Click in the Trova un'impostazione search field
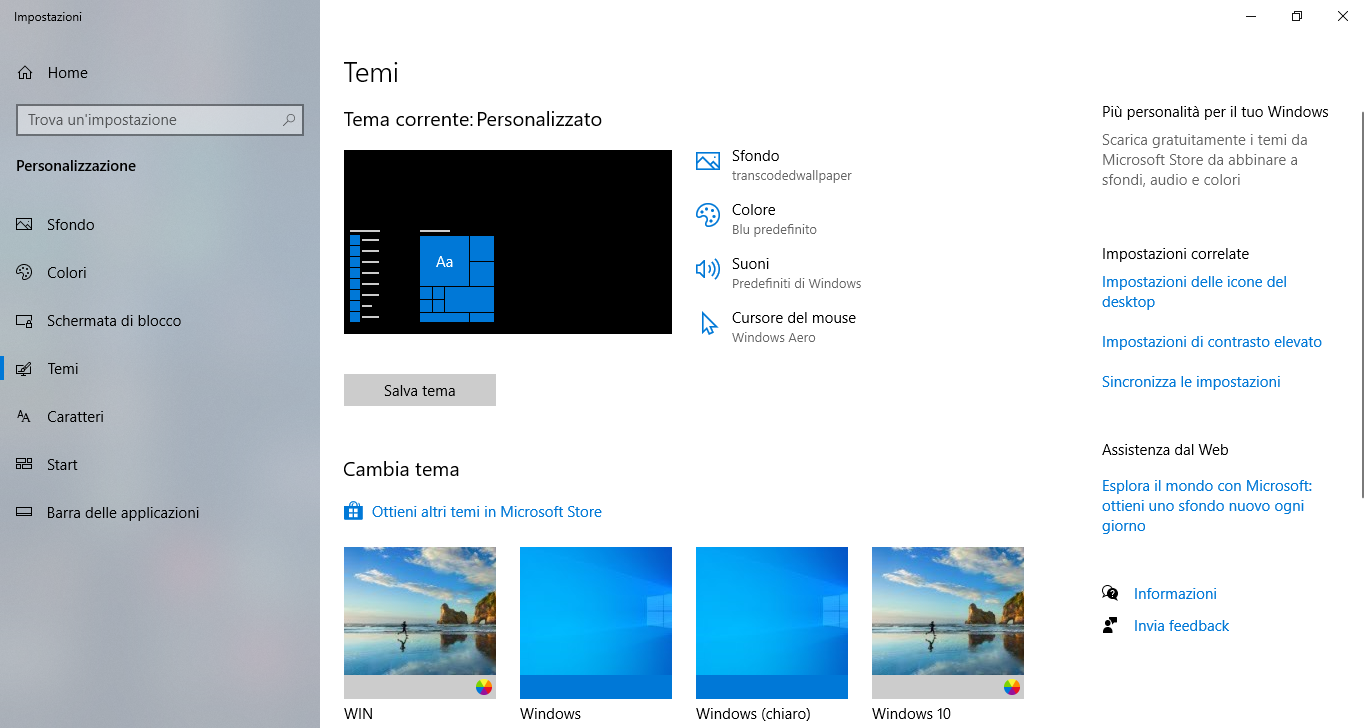This screenshot has width=1366, height=728. 160,120
